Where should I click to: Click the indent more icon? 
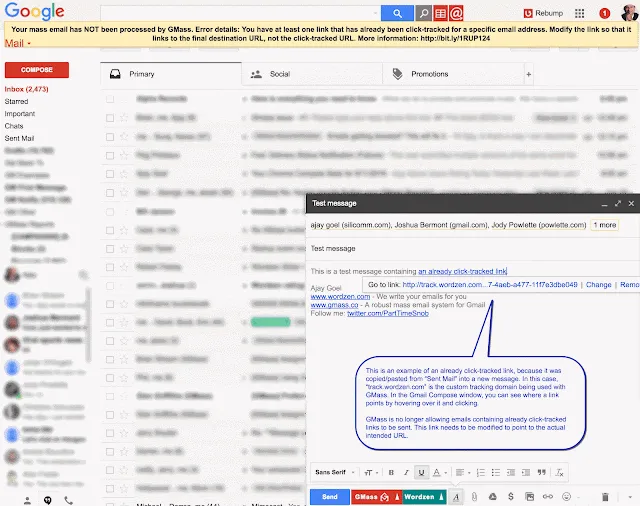(526, 473)
